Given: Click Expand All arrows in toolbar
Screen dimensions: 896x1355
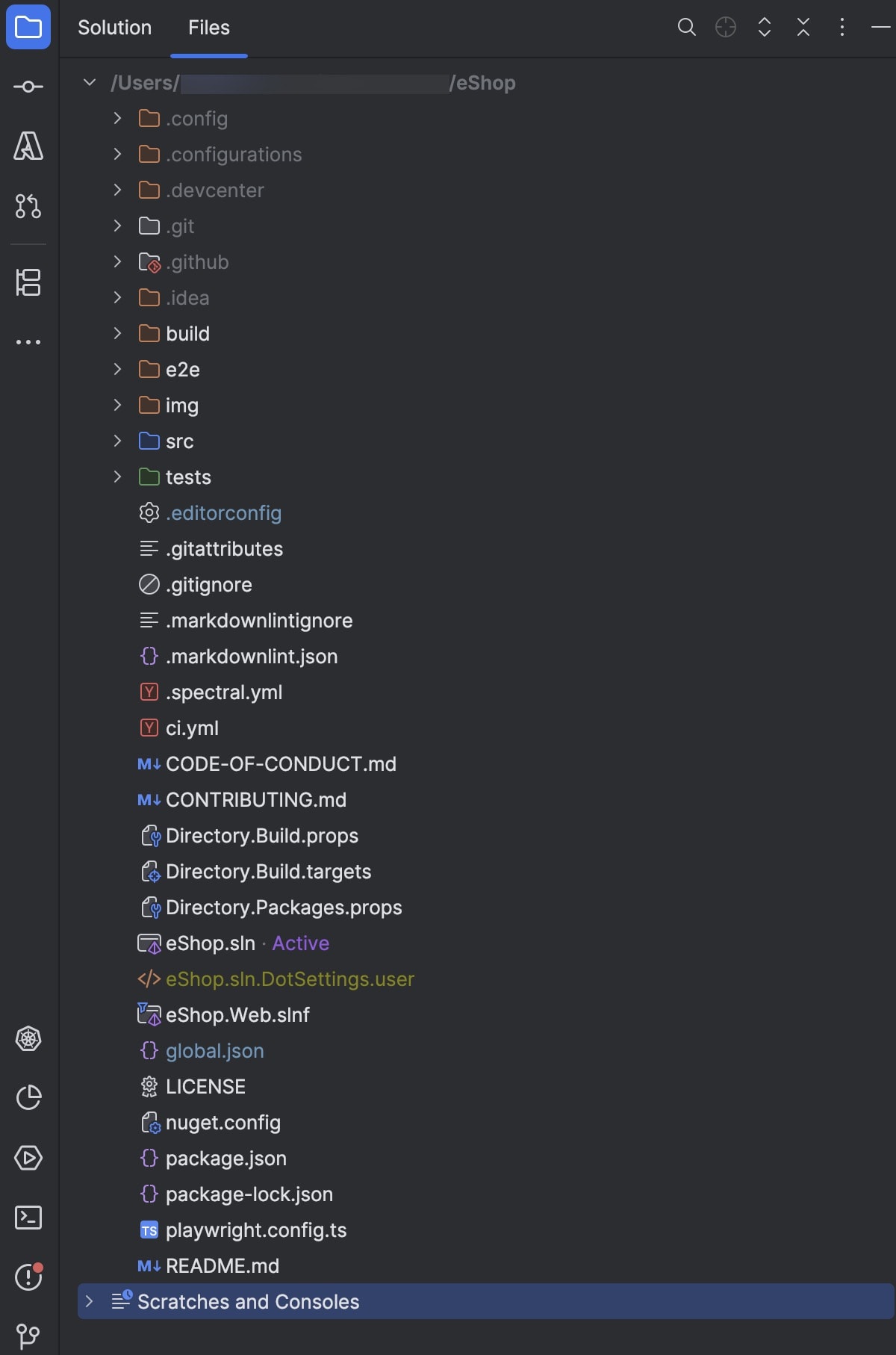Looking at the screenshot, I should (x=764, y=28).
